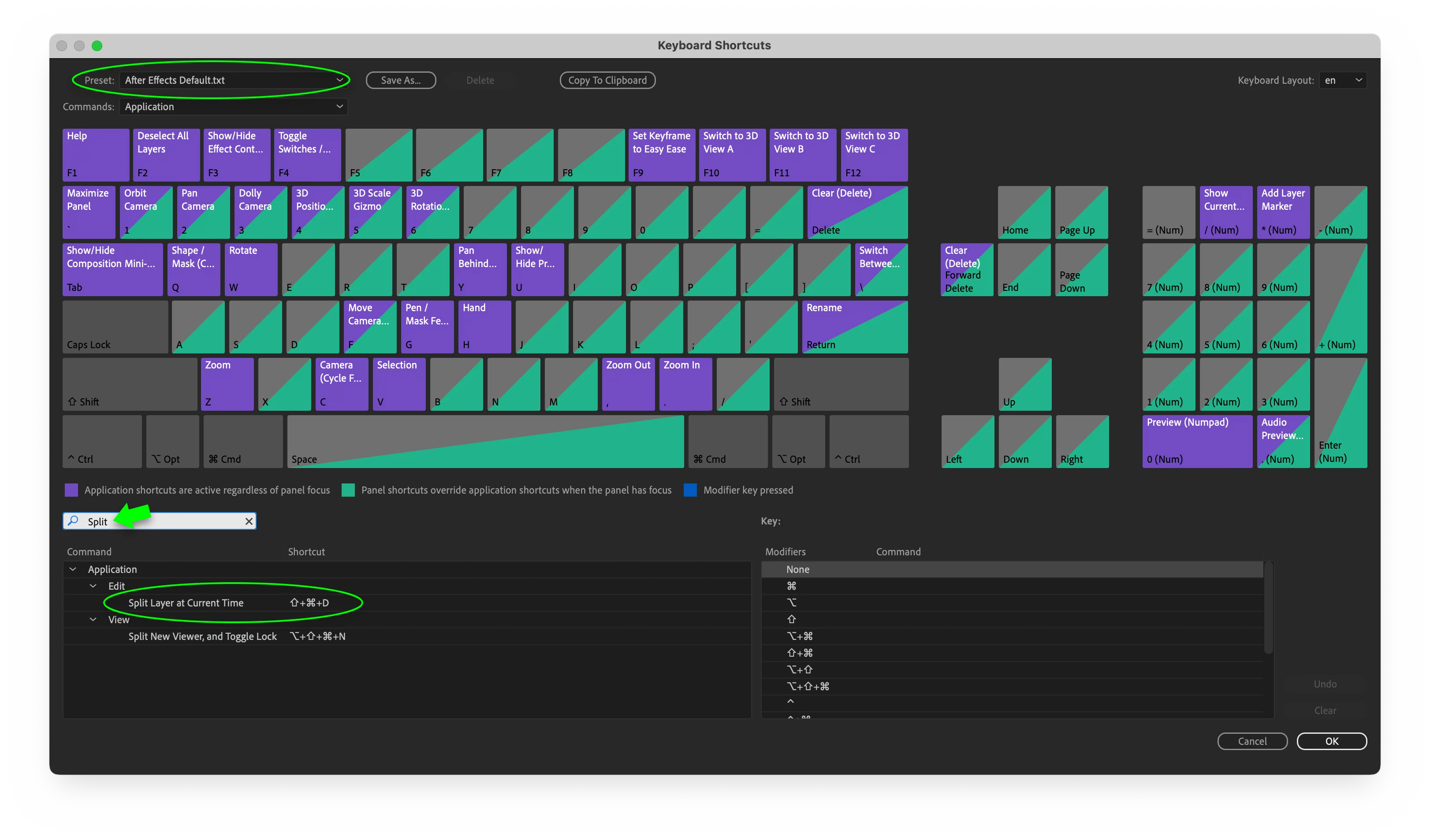Collapse the Edit tree group
Screen dimensions: 1430x840
click(93, 586)
